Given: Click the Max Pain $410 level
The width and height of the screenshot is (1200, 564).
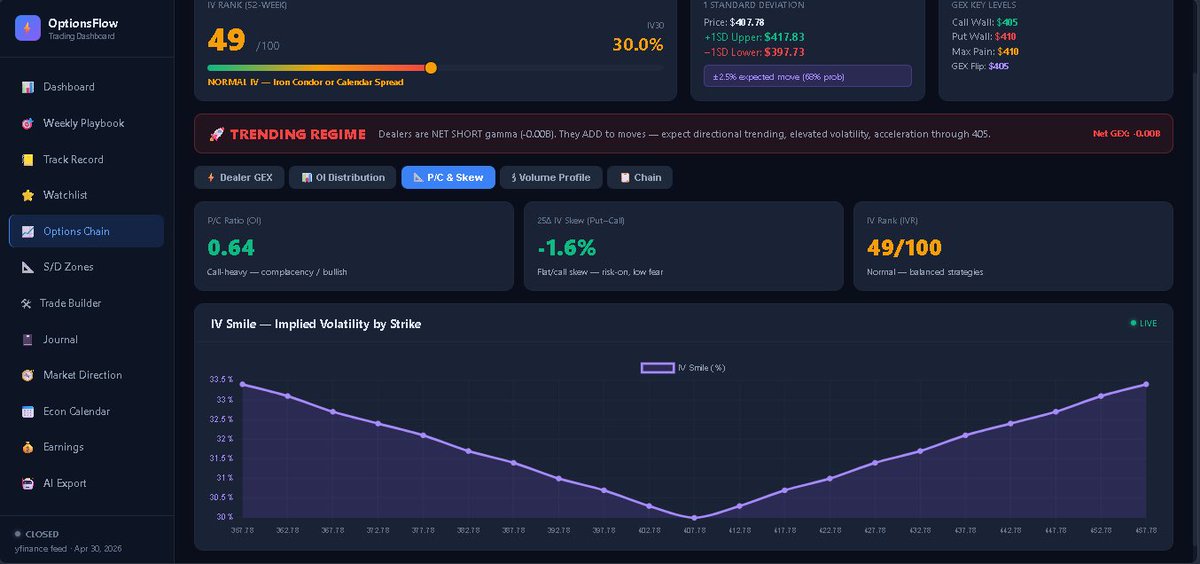Looking at the screenshot, I should pos(1008,51).
